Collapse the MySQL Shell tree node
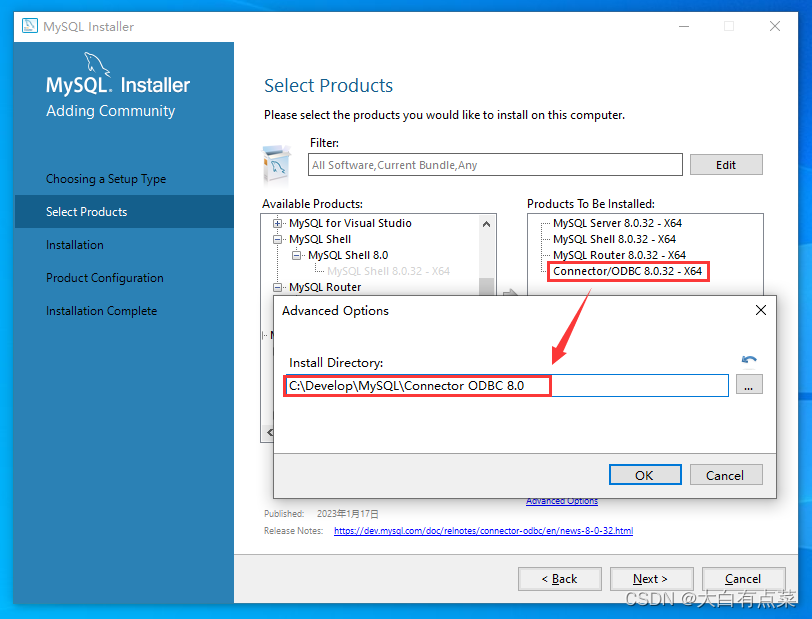Image resolution: width=812 pixels, height=619 pixels. click(x=278, y=239)
